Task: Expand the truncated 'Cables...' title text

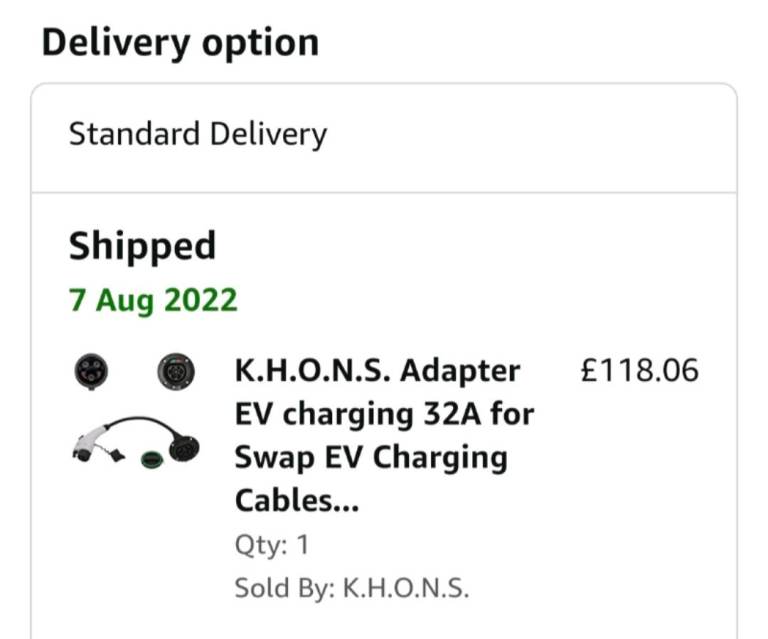Action: pyautogui.click(x=297, y=500)
